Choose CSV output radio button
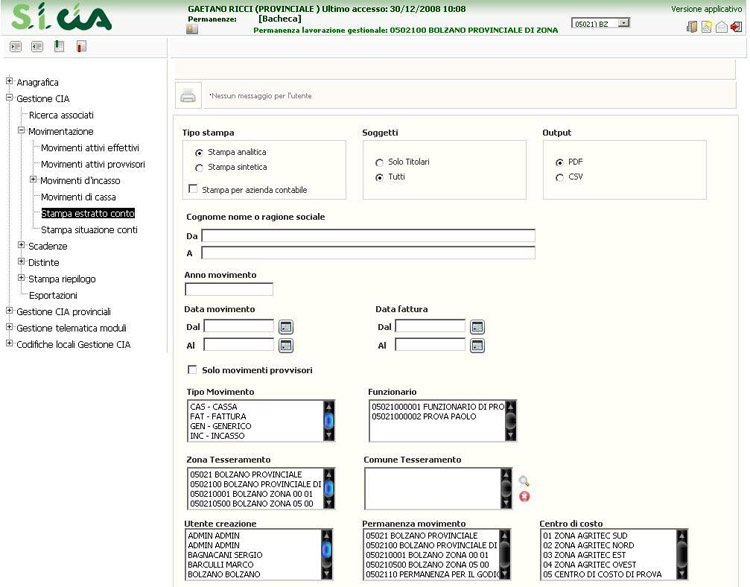This screenshot has width=750, height=587. point(559,177)
